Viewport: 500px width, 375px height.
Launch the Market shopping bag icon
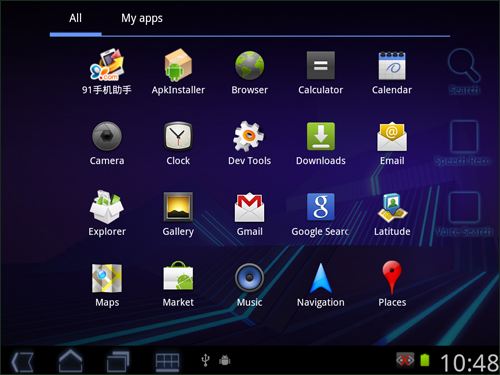click(x=178, y=276)
